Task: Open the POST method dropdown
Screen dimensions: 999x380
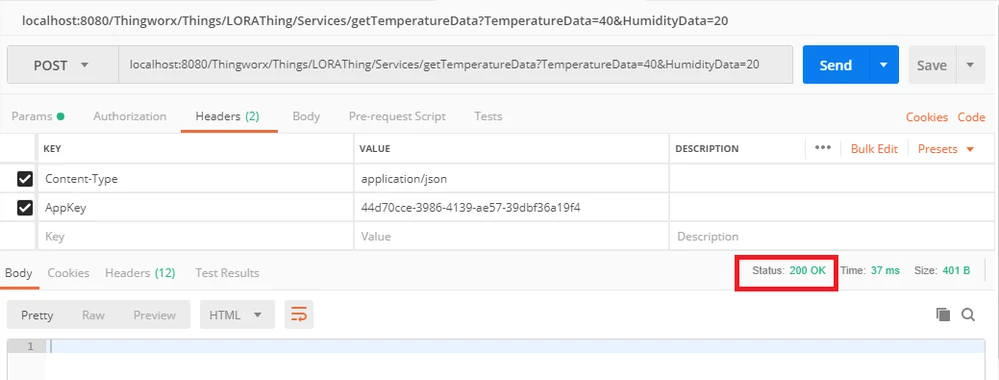Action: point(62,64)
